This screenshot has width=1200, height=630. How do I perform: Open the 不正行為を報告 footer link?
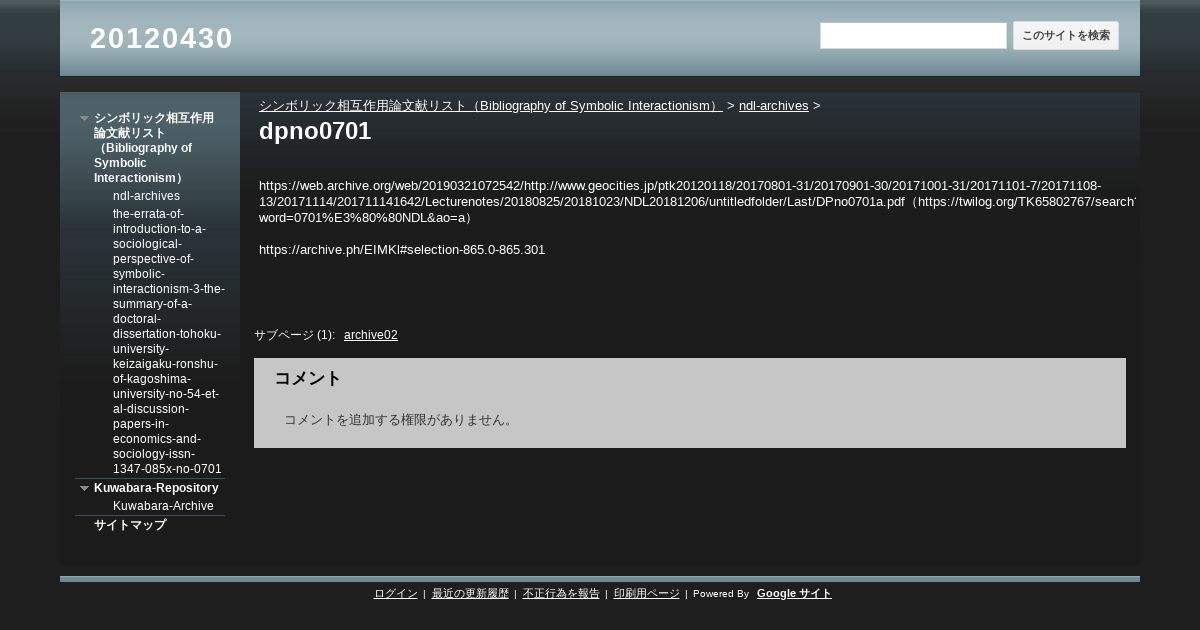tap(561, 594)
